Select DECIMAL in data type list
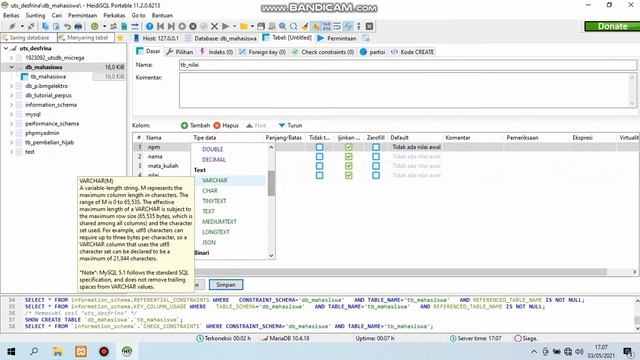Image resolution: width=640 pixels, height=360 pixels. (x=214, y=160)
